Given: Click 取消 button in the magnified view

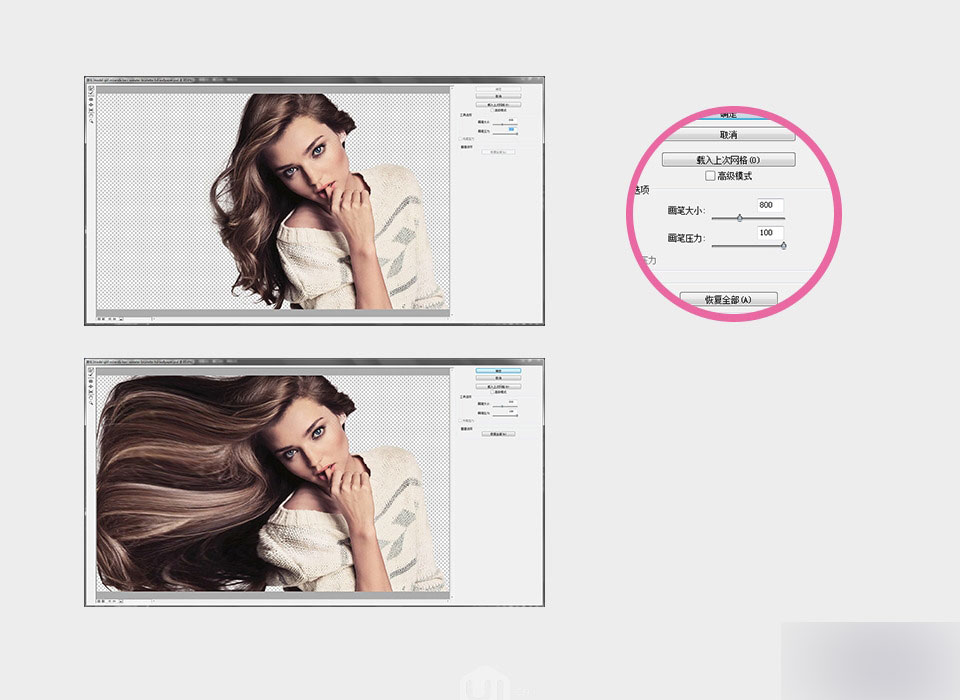Looking at the screenshot, I should click(x=728, y=135).
